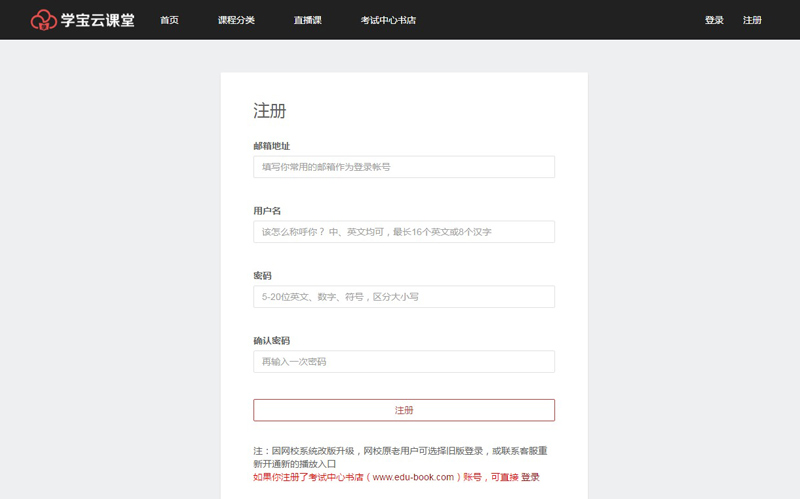The width and height of the screenshot is (800, 499).
Task: Click 注册 in the top-right header
Action: click(752, 20)
